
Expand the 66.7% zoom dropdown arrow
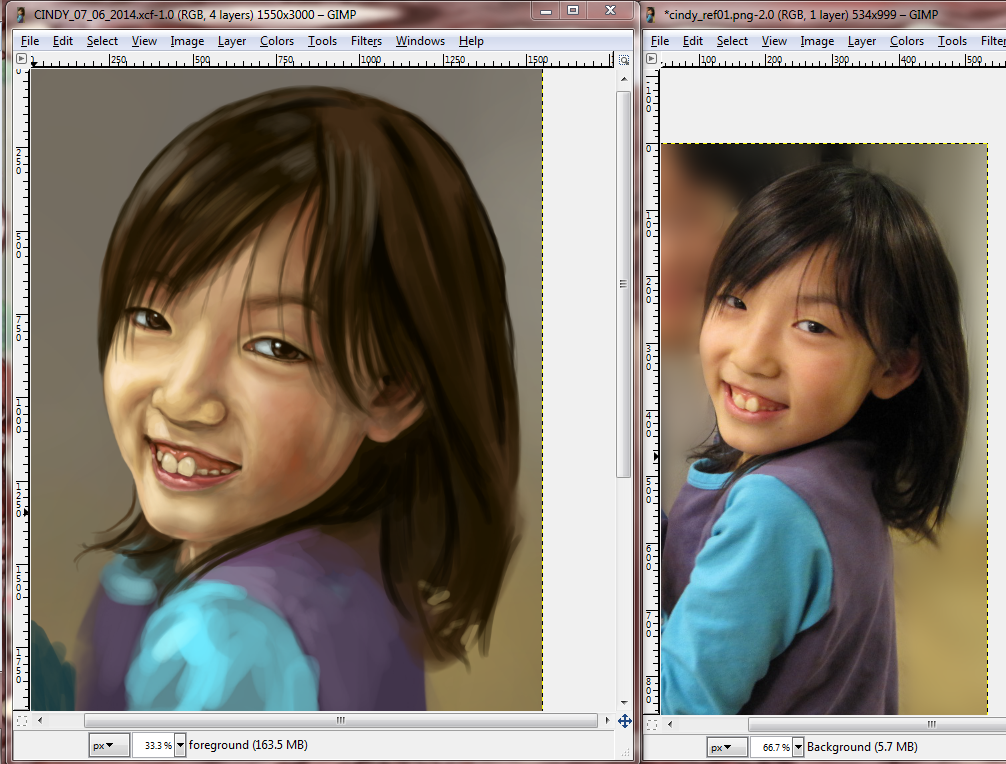798,747
